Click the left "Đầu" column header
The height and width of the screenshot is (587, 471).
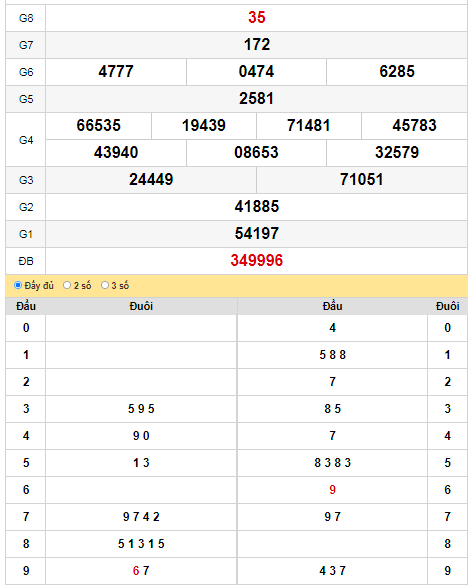tap(26, 306)
